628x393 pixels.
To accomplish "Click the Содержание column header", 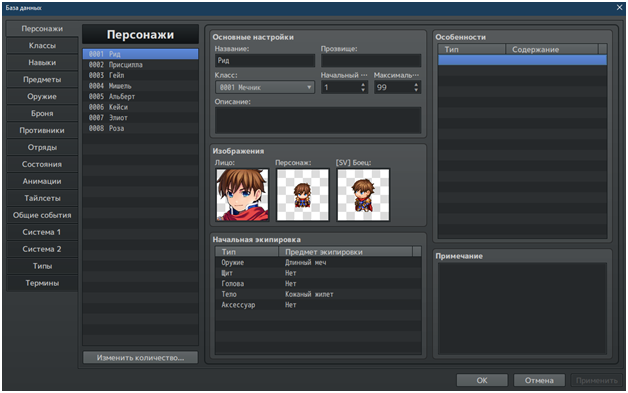I will 552,50.
